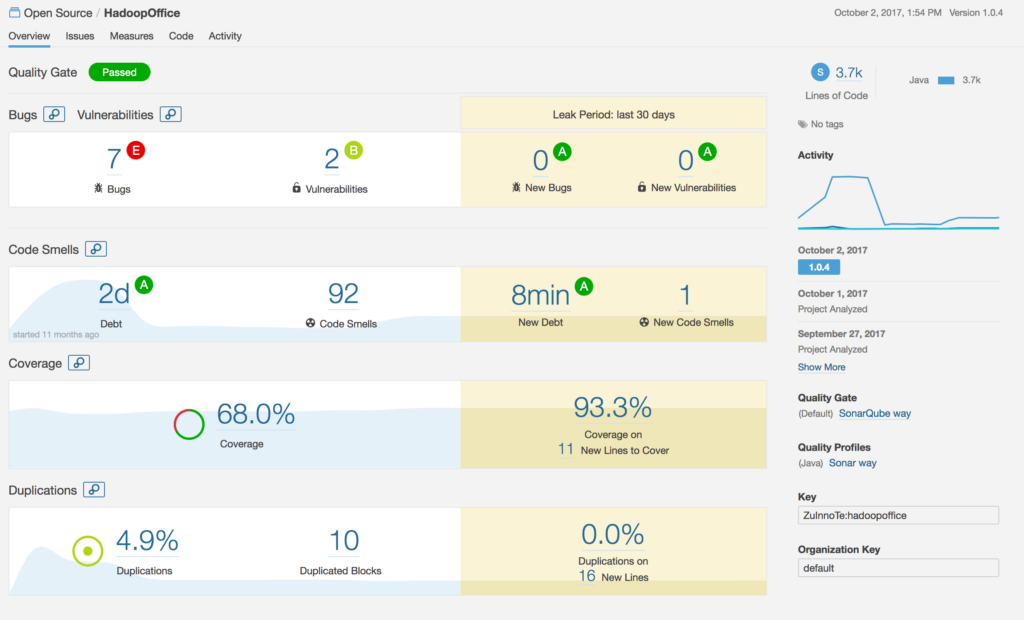Screen dimensions: 1024x620
Task: Click the October 1, 2017 activity entry
Action: 898,301
